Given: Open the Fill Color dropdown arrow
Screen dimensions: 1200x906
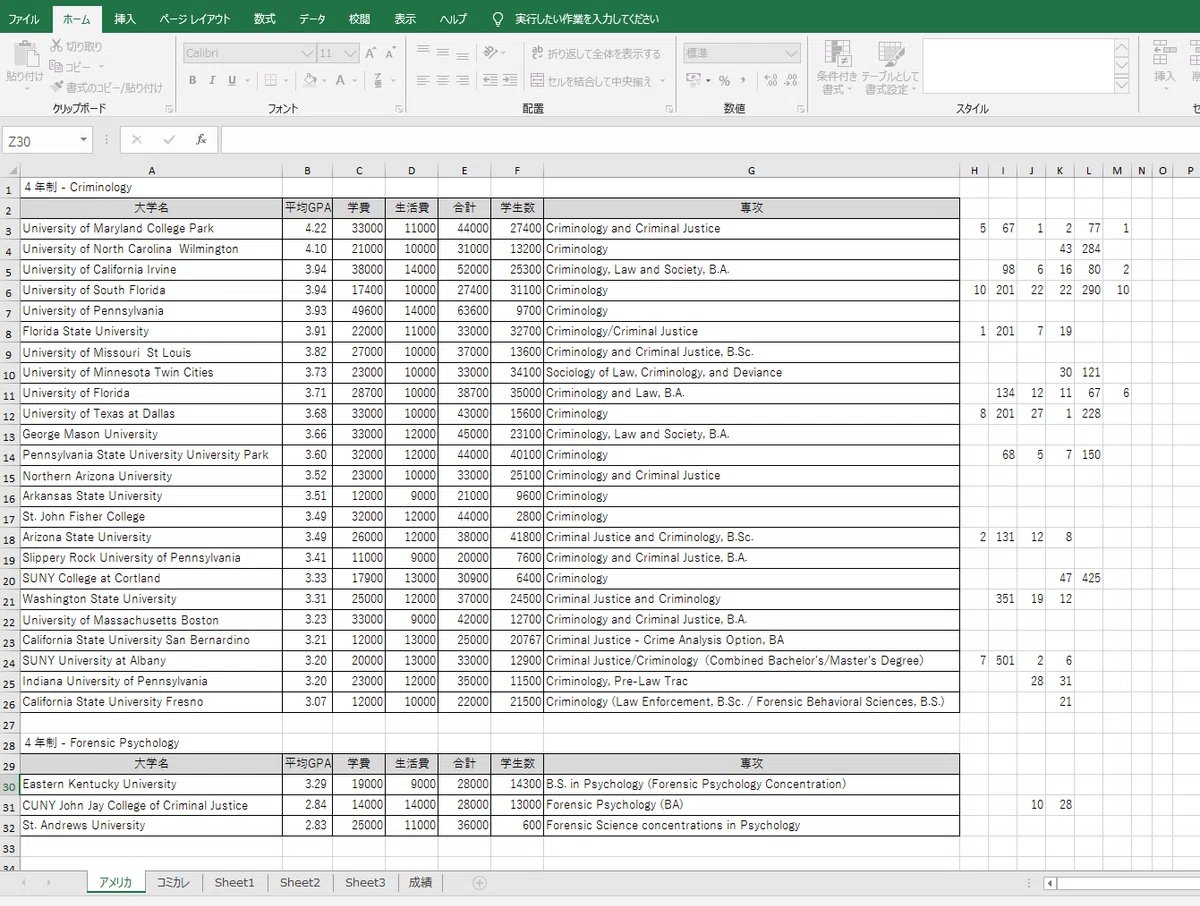Looking at the screenshot, I should (x=325, y=81).
